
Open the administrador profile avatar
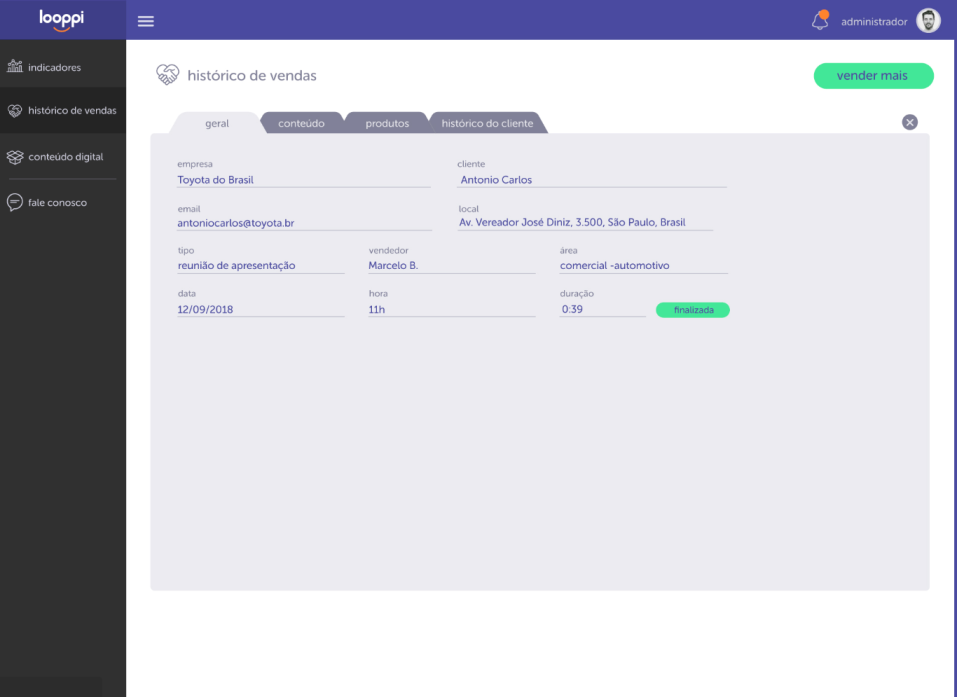pyautogui.click(x=928, y=21)
